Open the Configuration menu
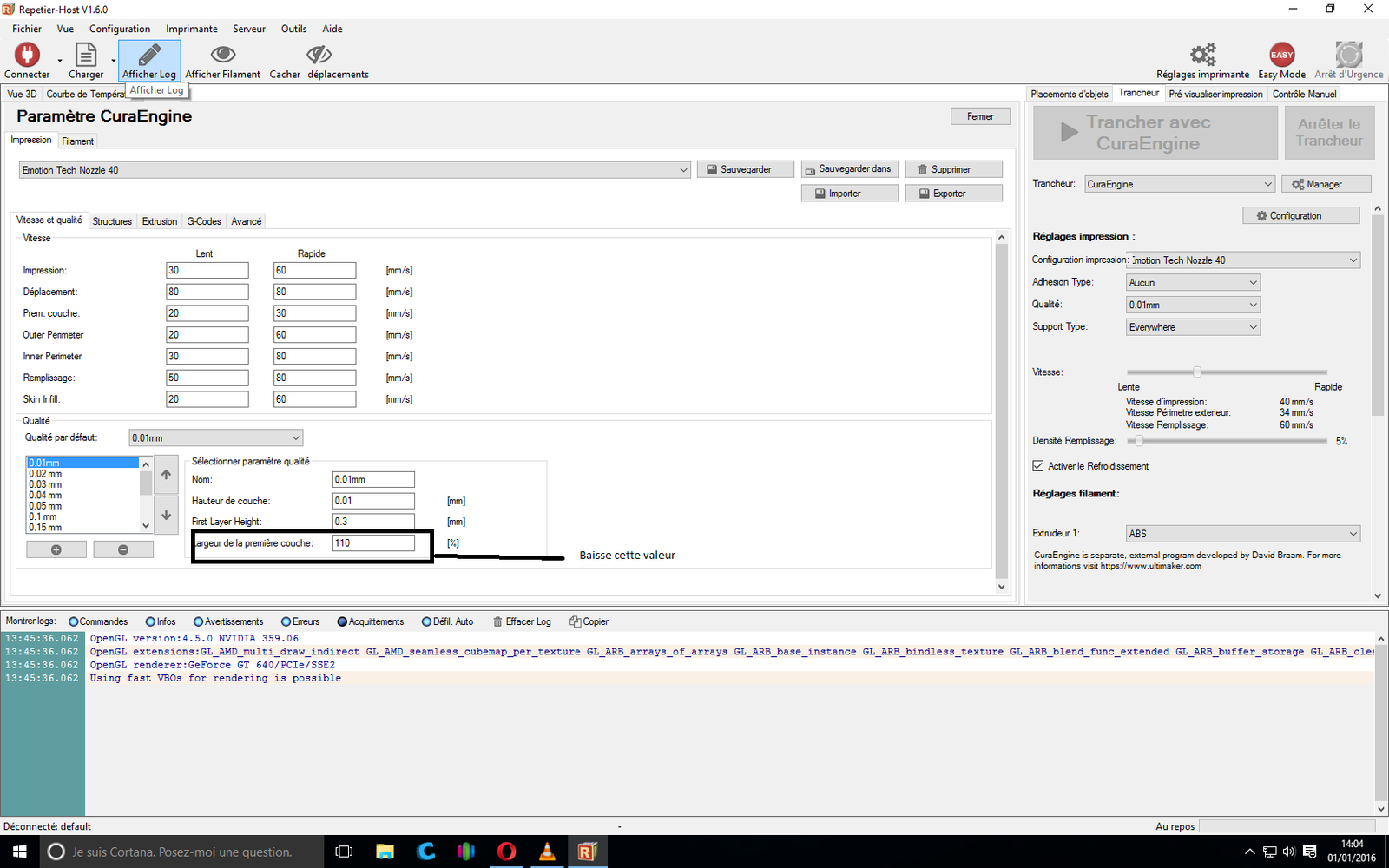The width and height of the screenshot is (1389, 868). click(120, 29)
